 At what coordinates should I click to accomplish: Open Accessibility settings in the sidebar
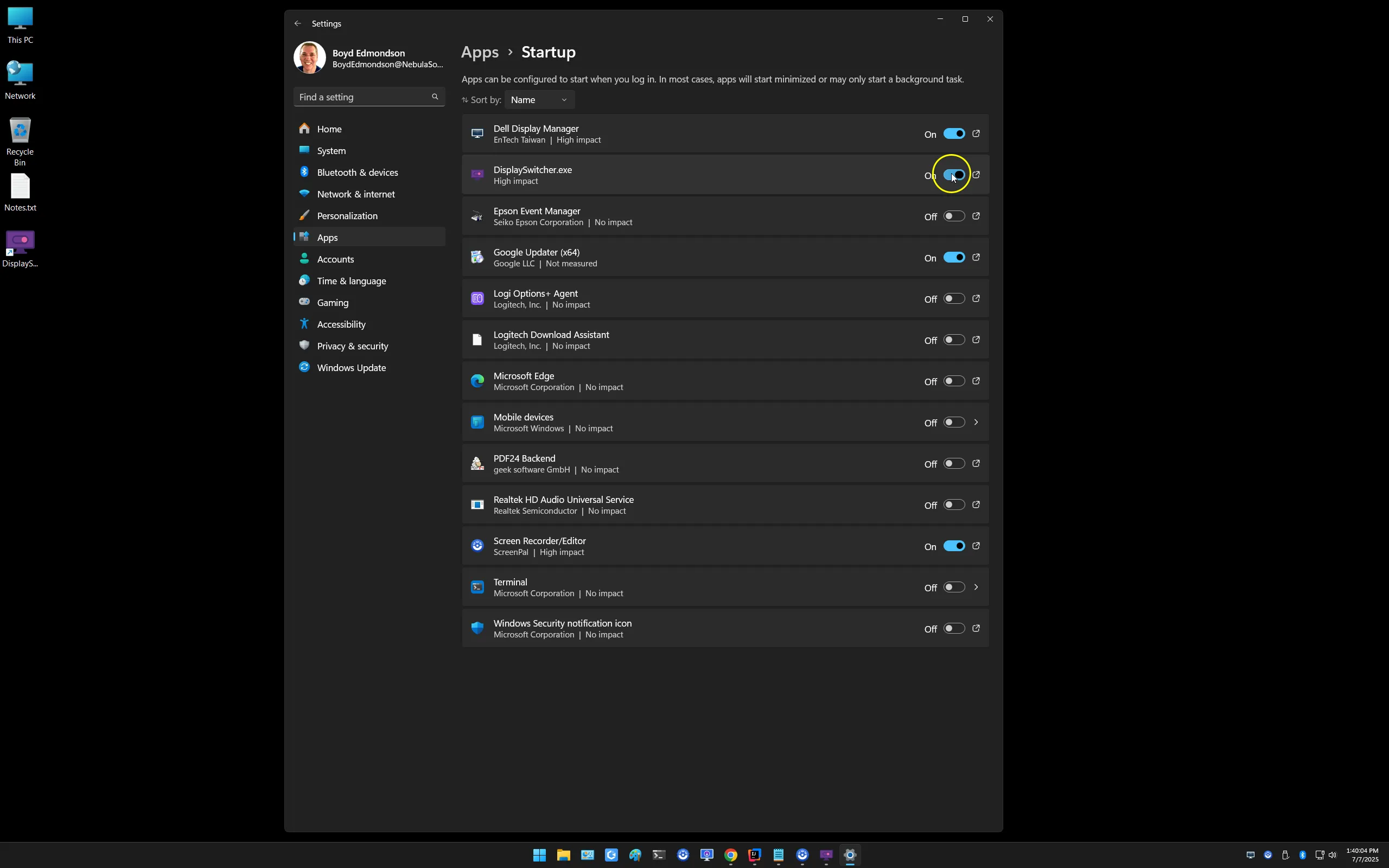tap(369, 324)
